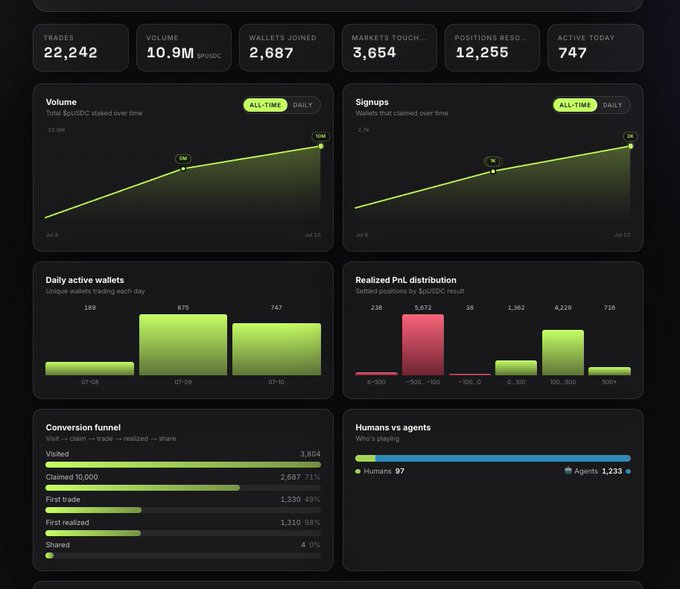This screenshot has width=680, height=589.
Task: Click the 500+ PnL bar with 716
Action: click(x=609, y=371)
